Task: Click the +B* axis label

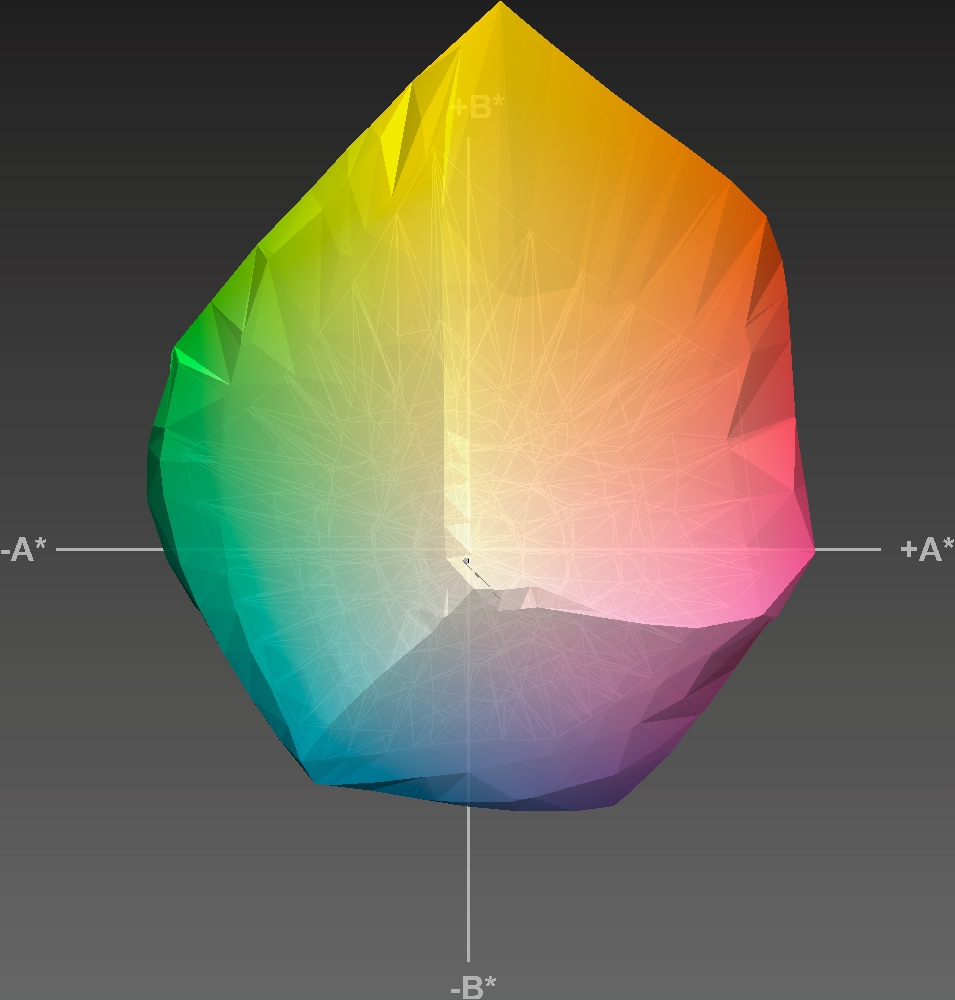Action: 477,107
